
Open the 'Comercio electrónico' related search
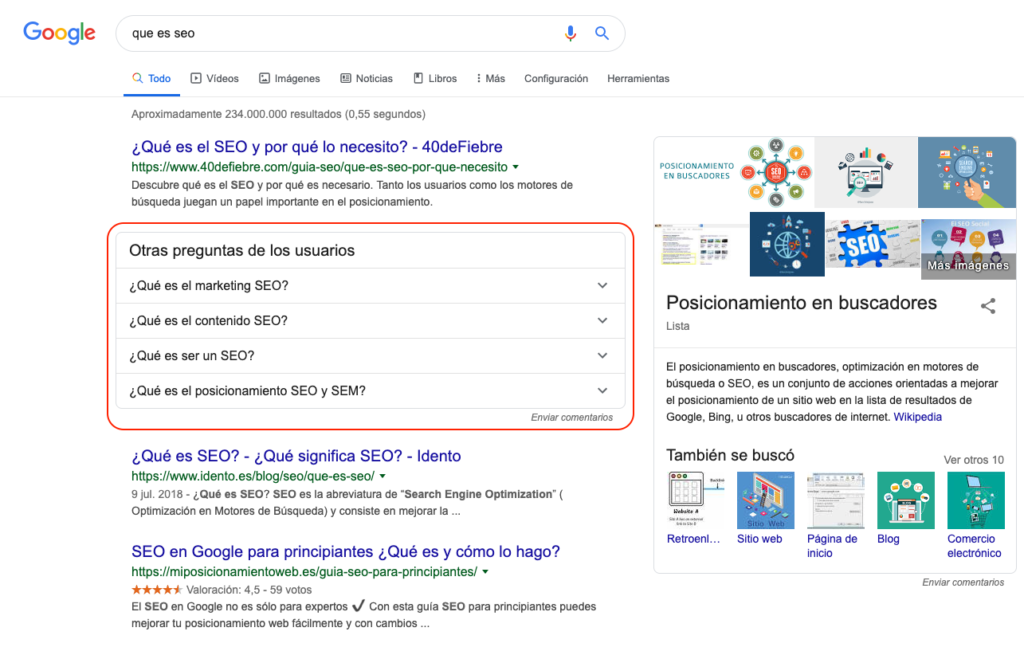pos(976,516)
